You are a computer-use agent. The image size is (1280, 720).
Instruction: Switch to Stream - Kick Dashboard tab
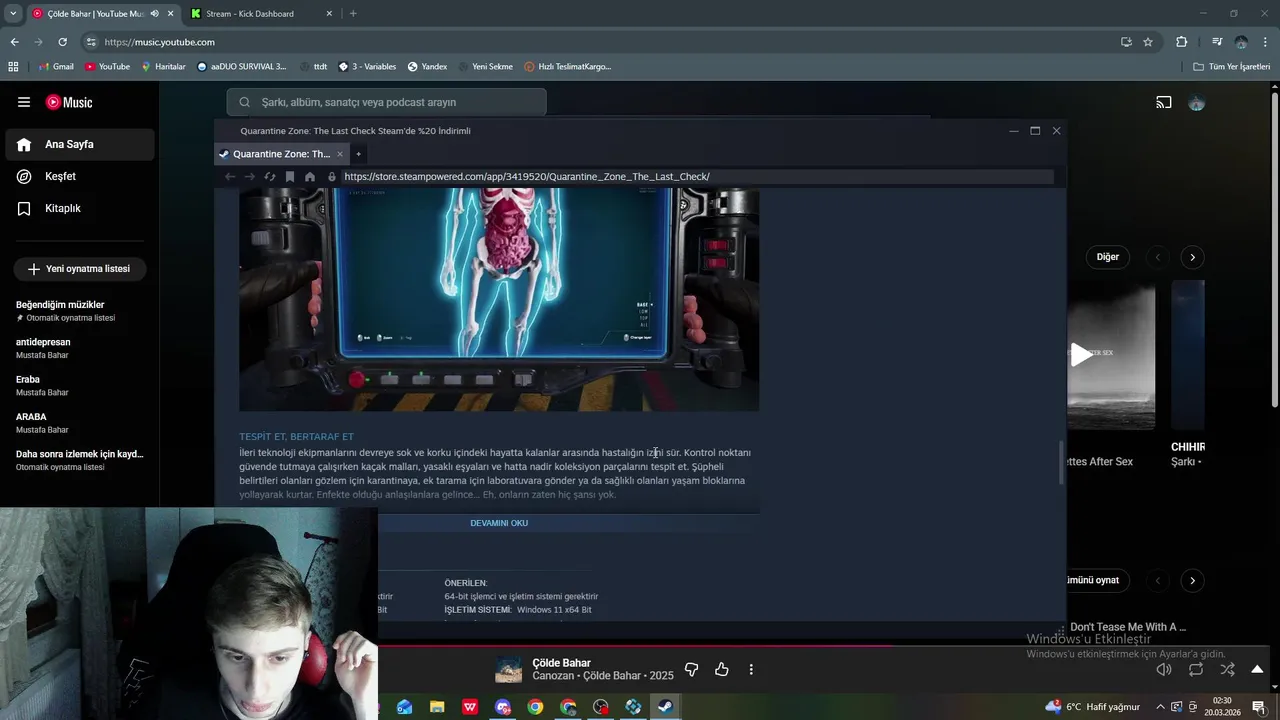[x=260, y=14]
